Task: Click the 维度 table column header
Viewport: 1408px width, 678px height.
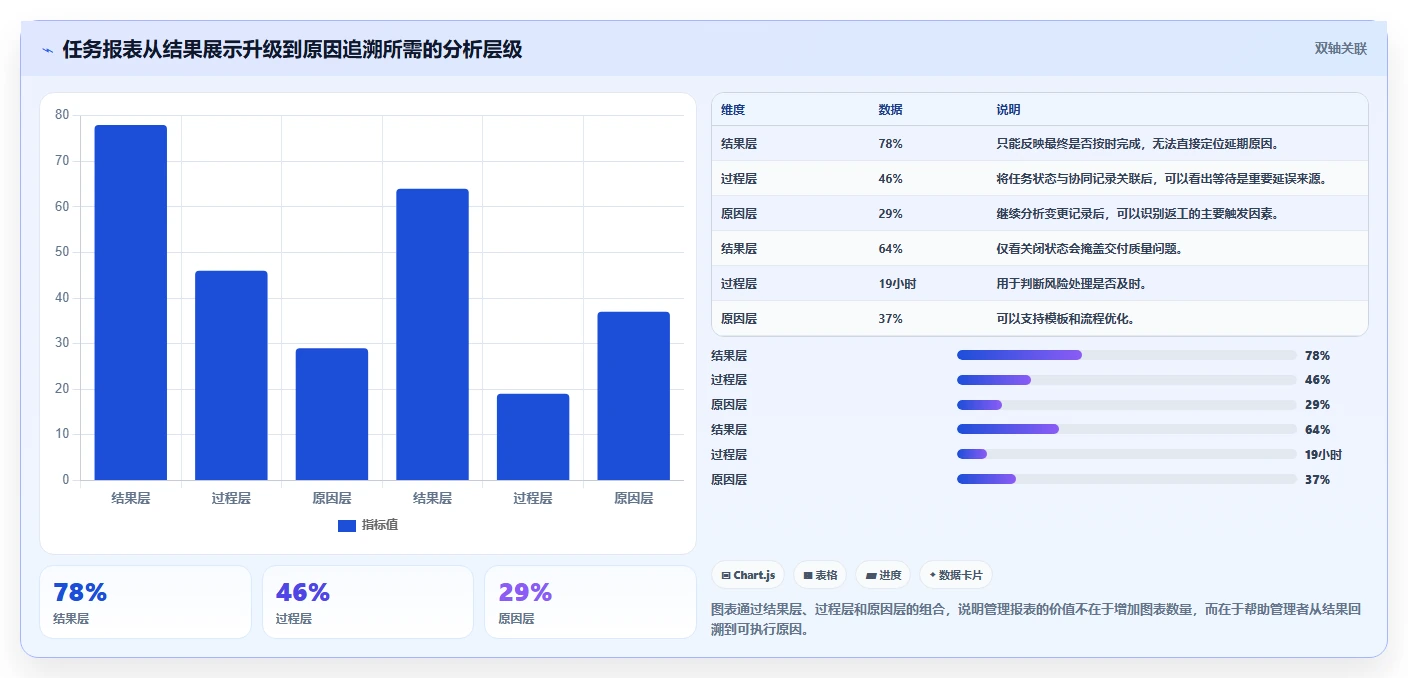Action: point(733,110)
